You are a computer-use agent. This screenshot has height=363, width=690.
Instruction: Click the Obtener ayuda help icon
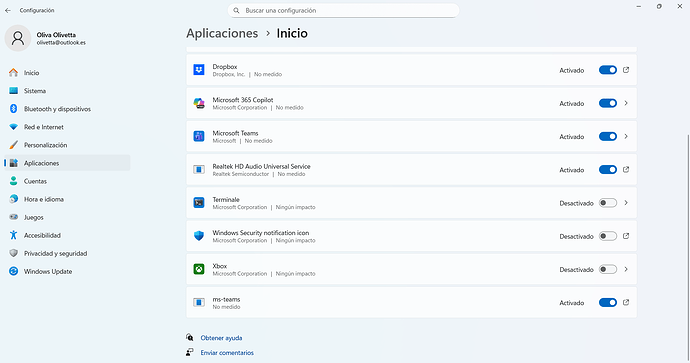coord(190,337)
